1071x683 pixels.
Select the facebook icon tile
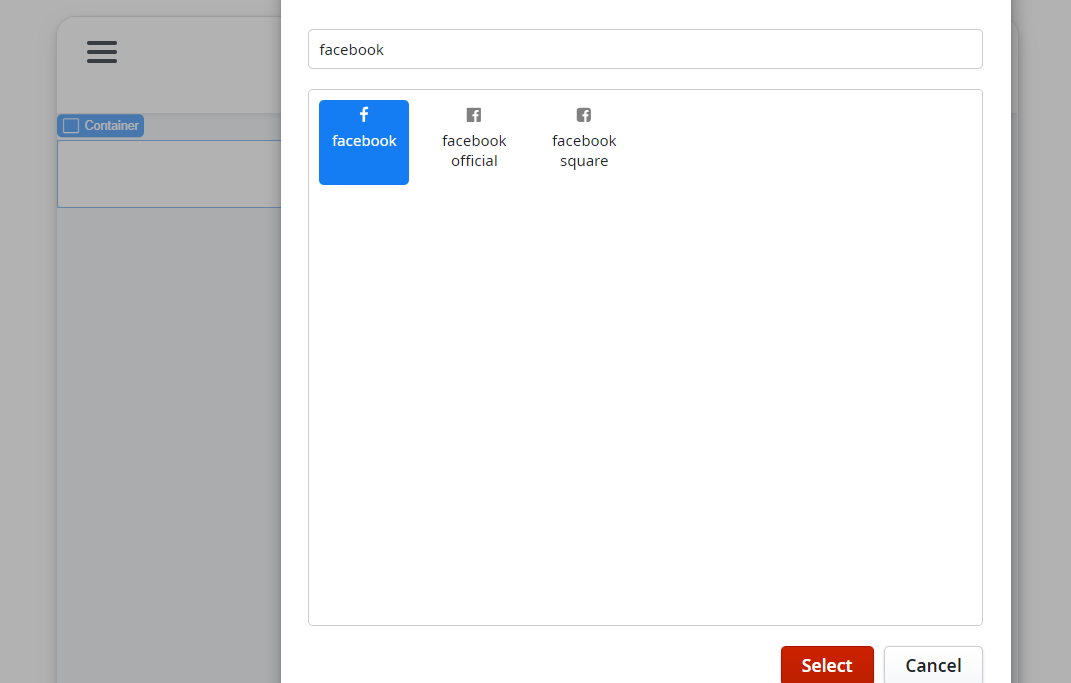(363, 142)
